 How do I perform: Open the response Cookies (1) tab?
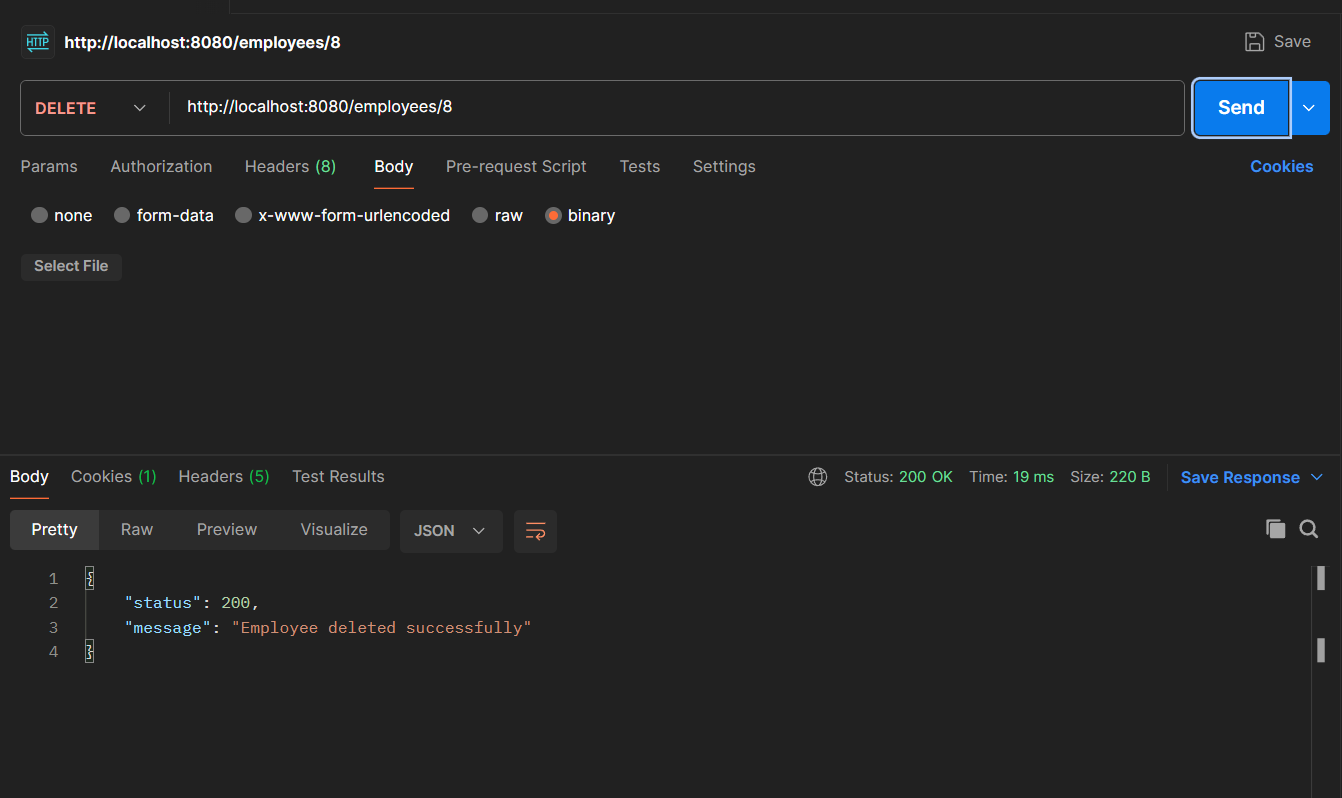click(x=114, y=476)
